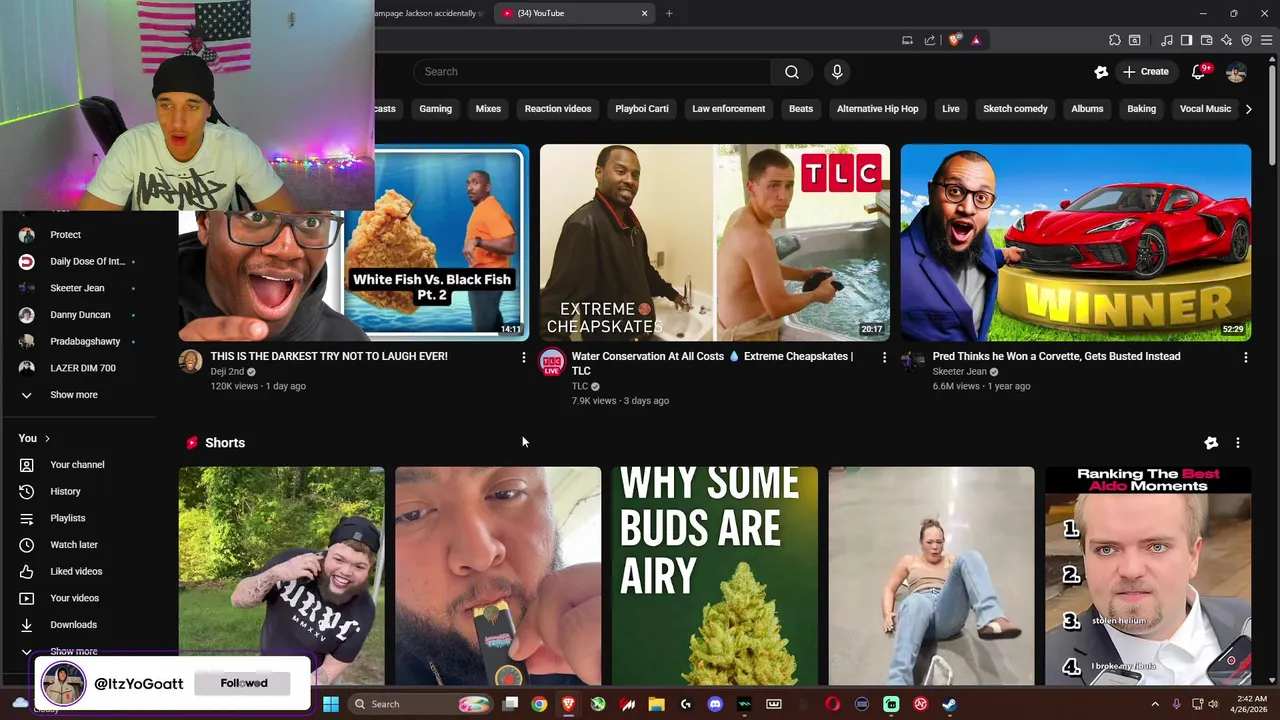Toggle the Brave sidebar panel icon
This screenshot has height=720, width=1280.
tap(1186, 40)
